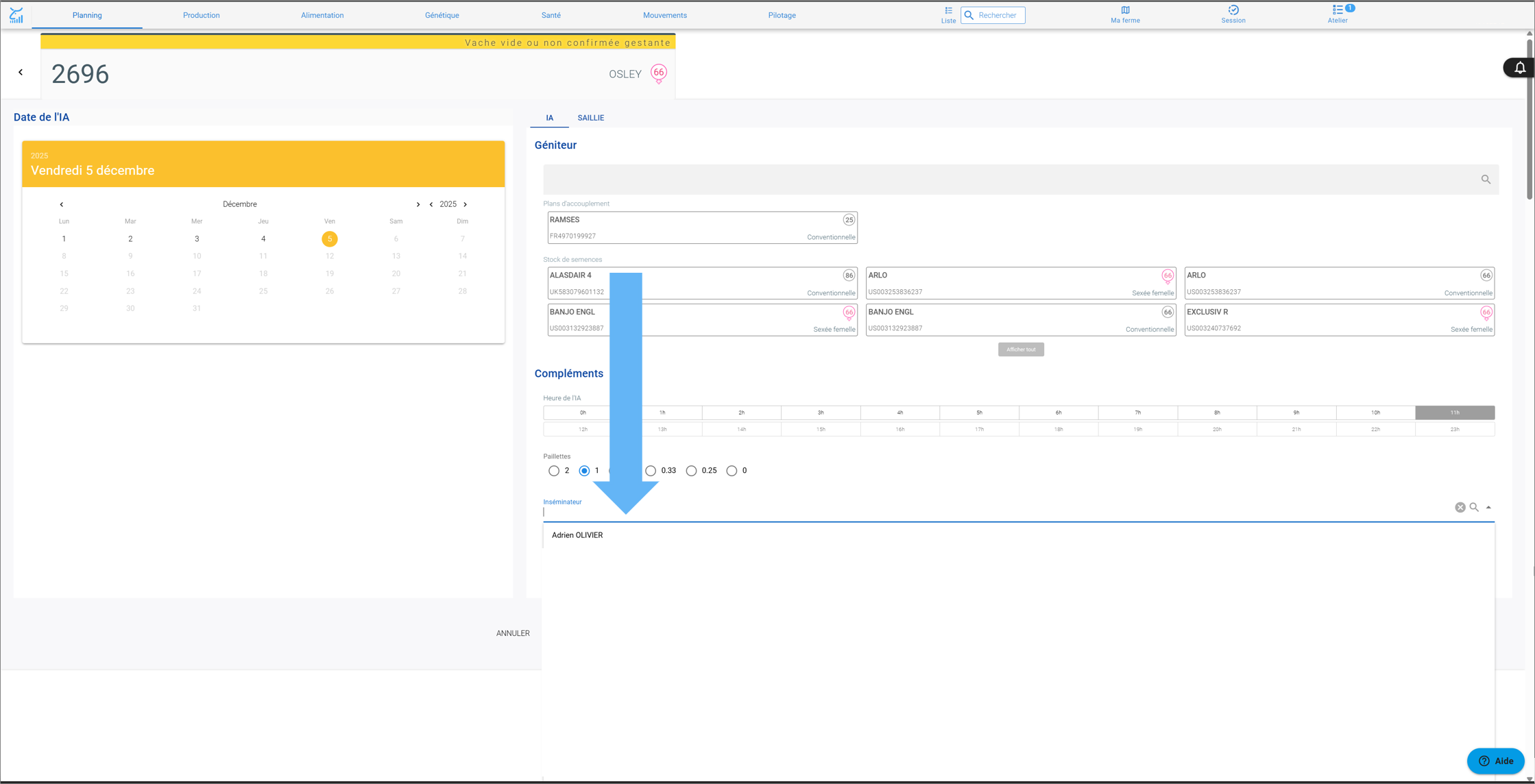Open the Pilotage menu
Viewport: 1535px width, 784px height.
coord(782,15)
